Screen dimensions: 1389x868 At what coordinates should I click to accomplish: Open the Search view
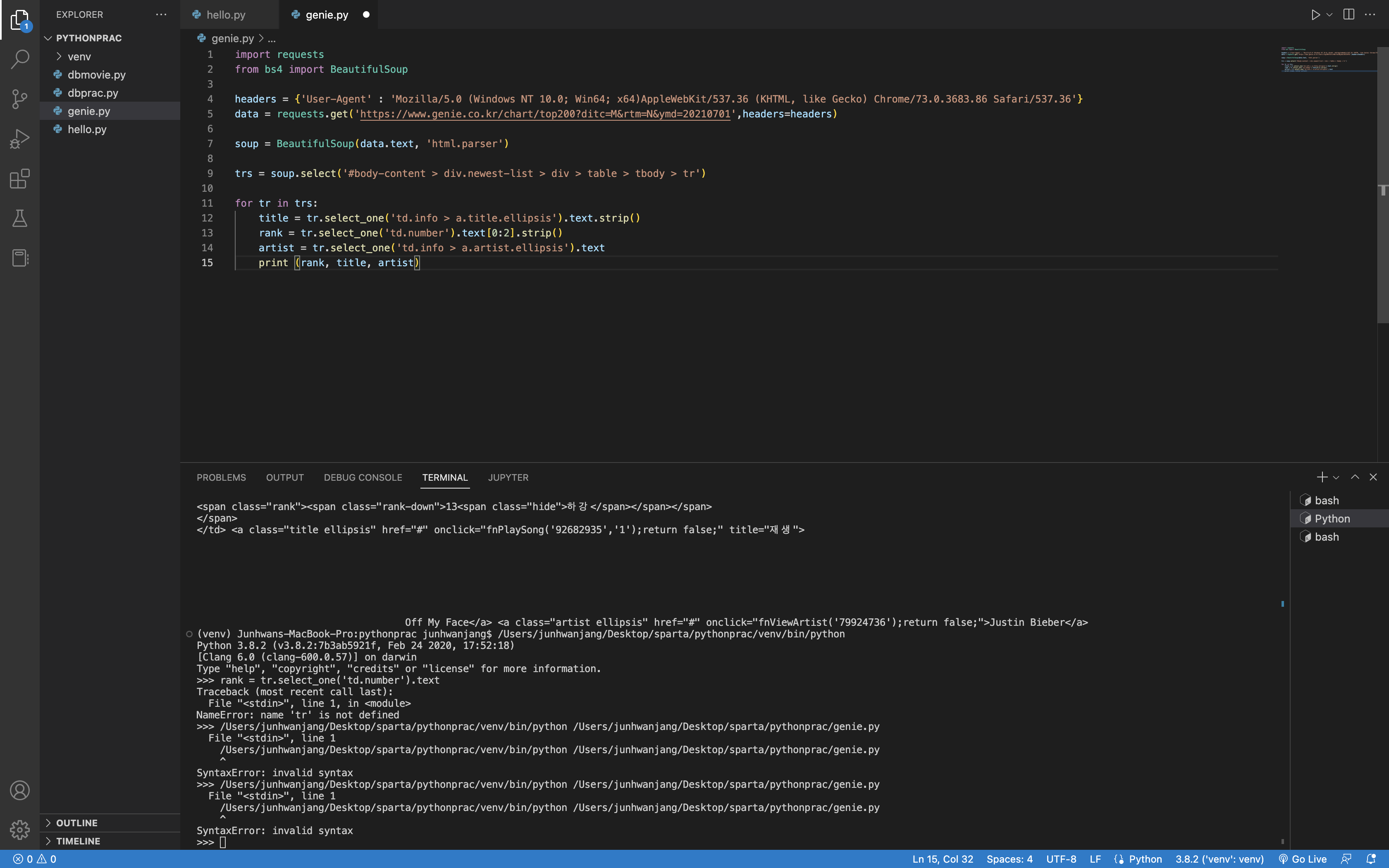[x=19, y=59]
